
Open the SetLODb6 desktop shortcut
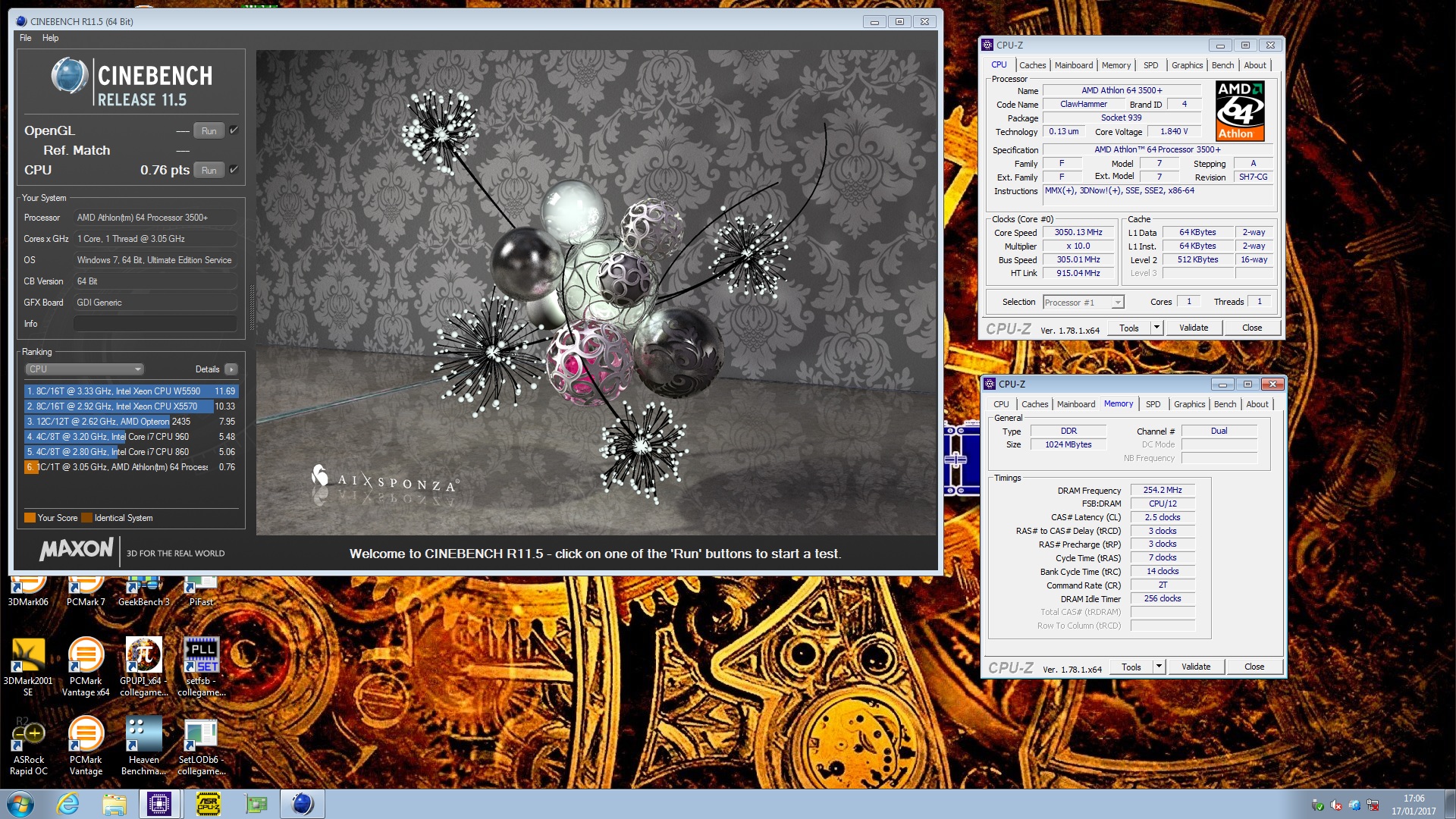(202, 745)
